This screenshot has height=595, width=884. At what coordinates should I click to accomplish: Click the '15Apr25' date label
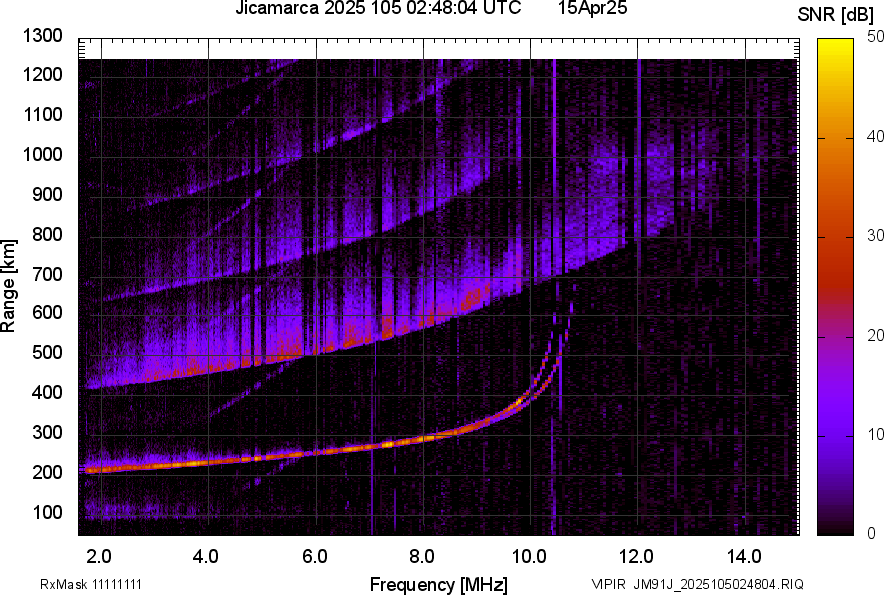pyautogui.click(x=593, y=8)
